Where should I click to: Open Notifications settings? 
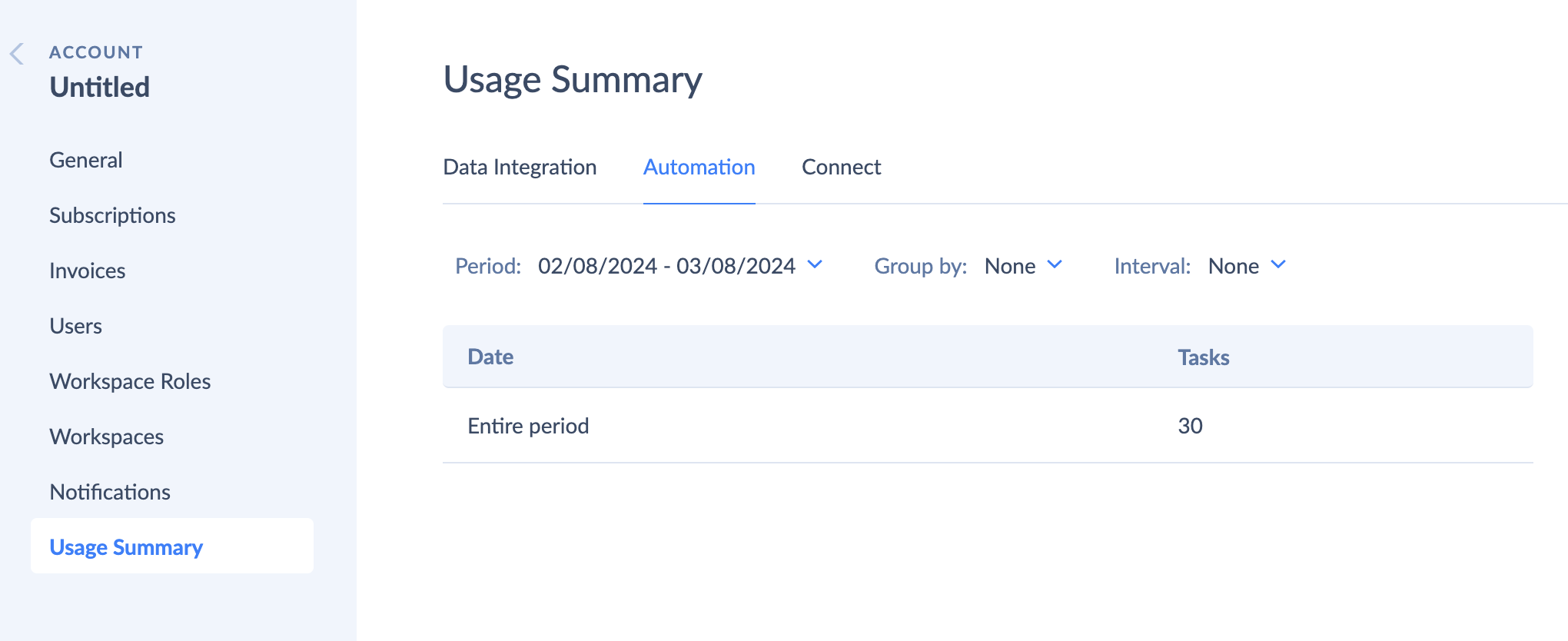click(x=110, y=492)
